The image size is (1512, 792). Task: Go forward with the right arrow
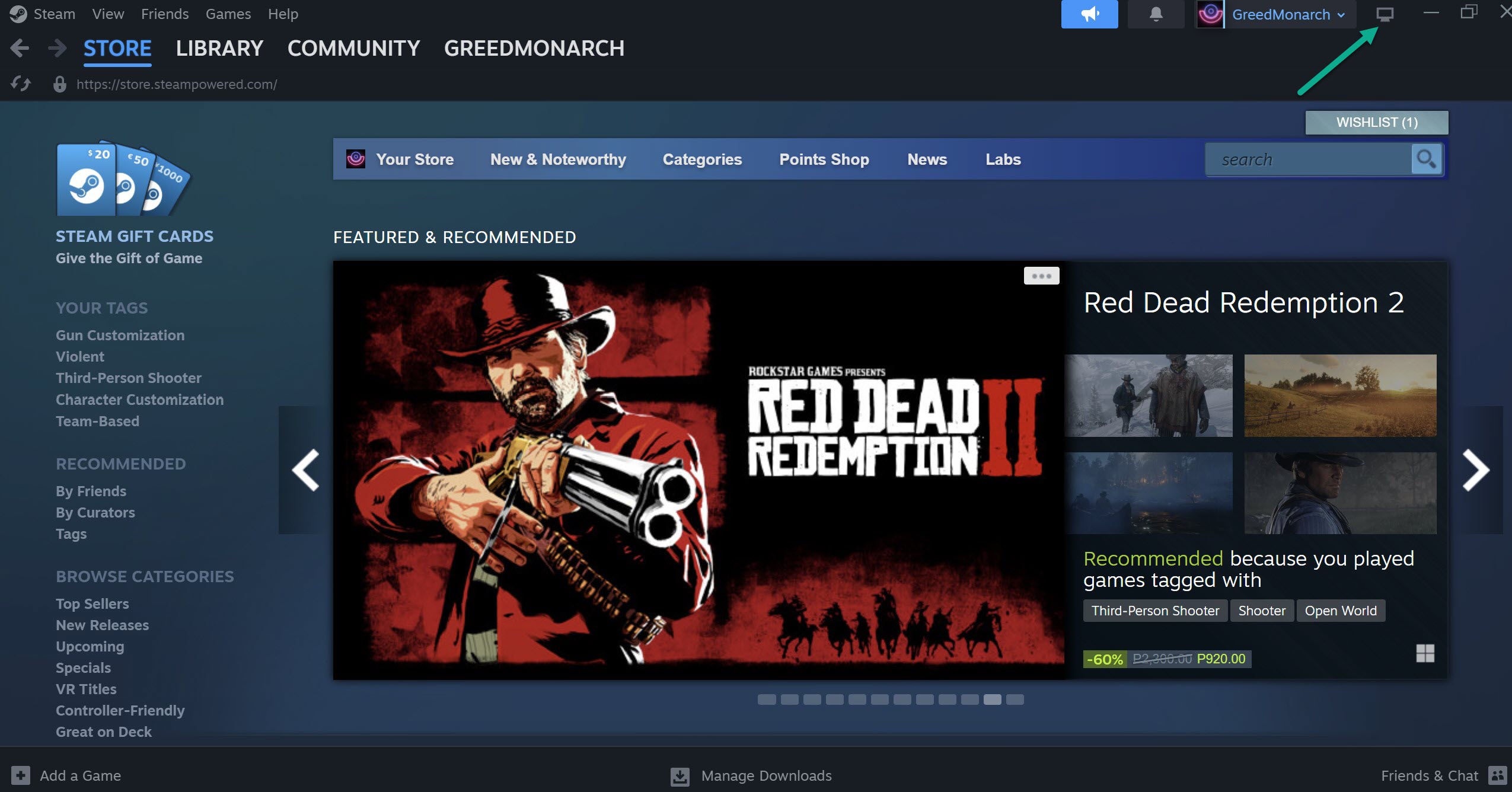tap(57, 48)
